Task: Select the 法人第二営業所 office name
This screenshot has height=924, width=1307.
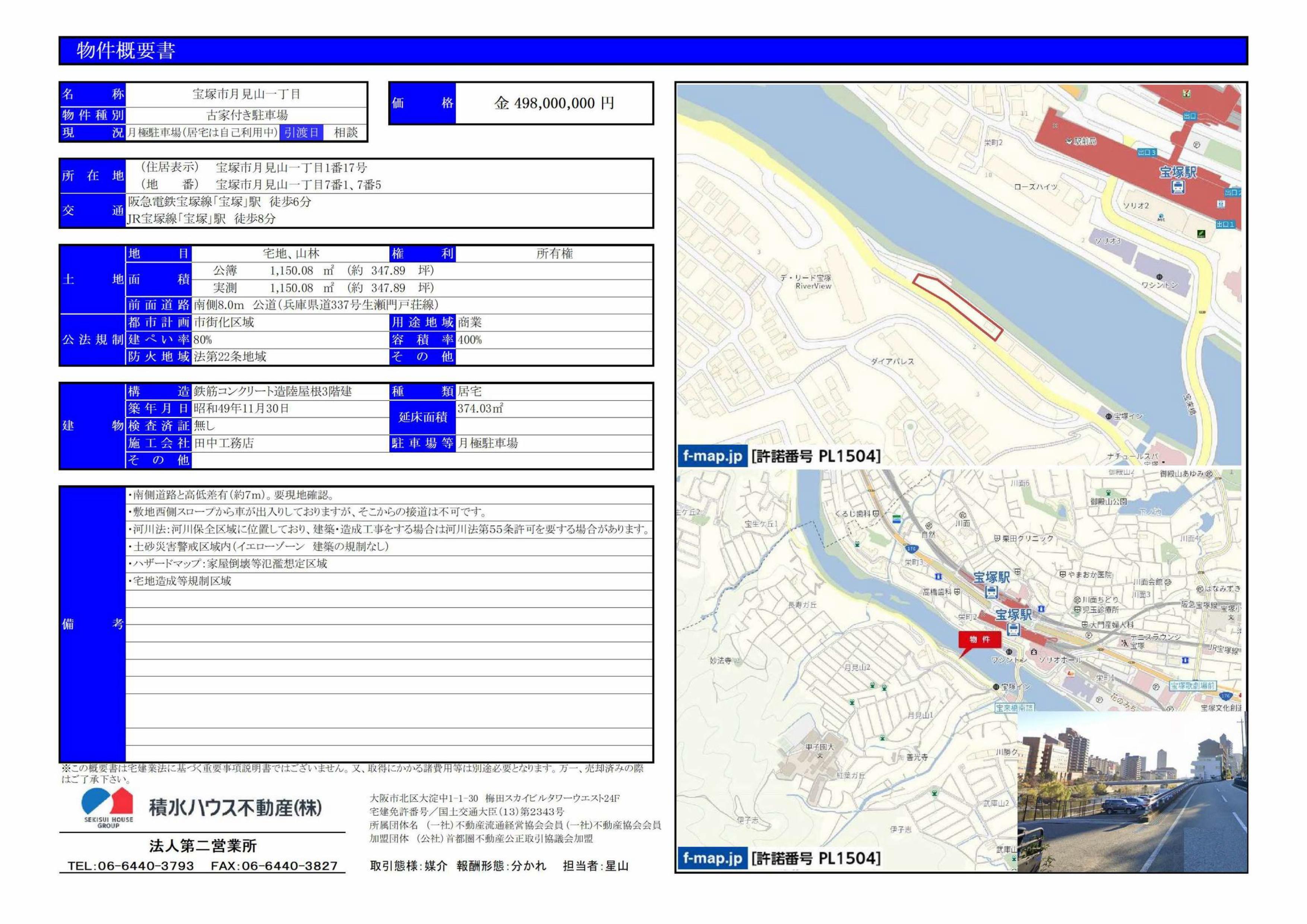Action: pos(203,846)
